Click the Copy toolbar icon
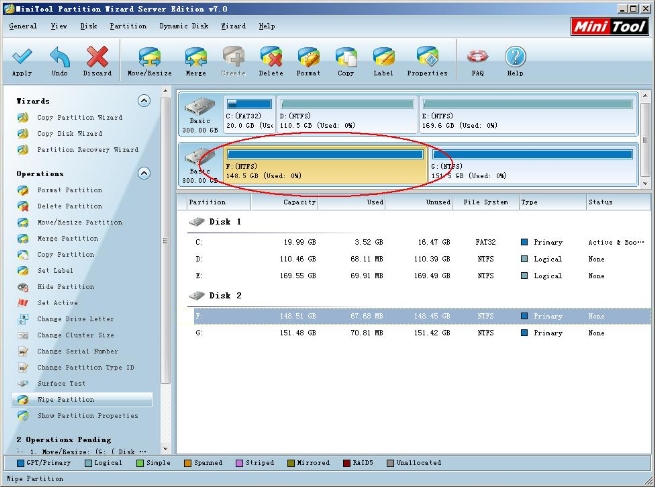This screenshot has height=487, width=655. click(346, 57)
